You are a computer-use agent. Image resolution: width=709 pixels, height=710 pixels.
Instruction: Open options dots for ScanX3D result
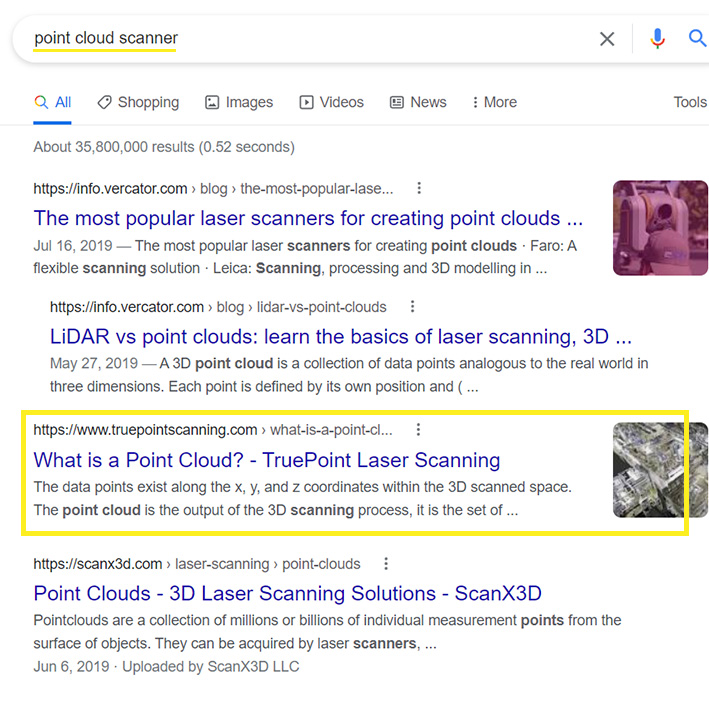point(386,564)
